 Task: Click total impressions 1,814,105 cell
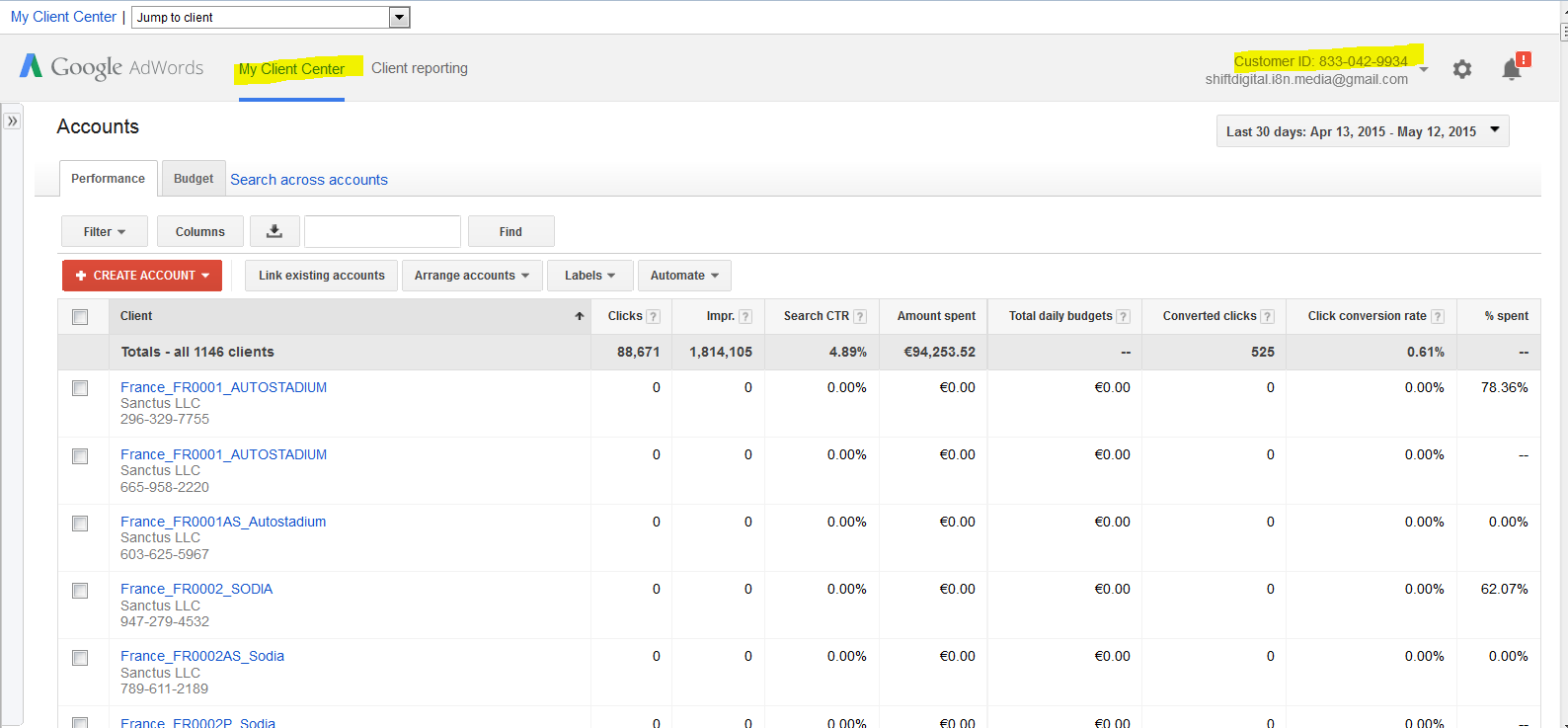pyautogui.click(x=721, y=352)
